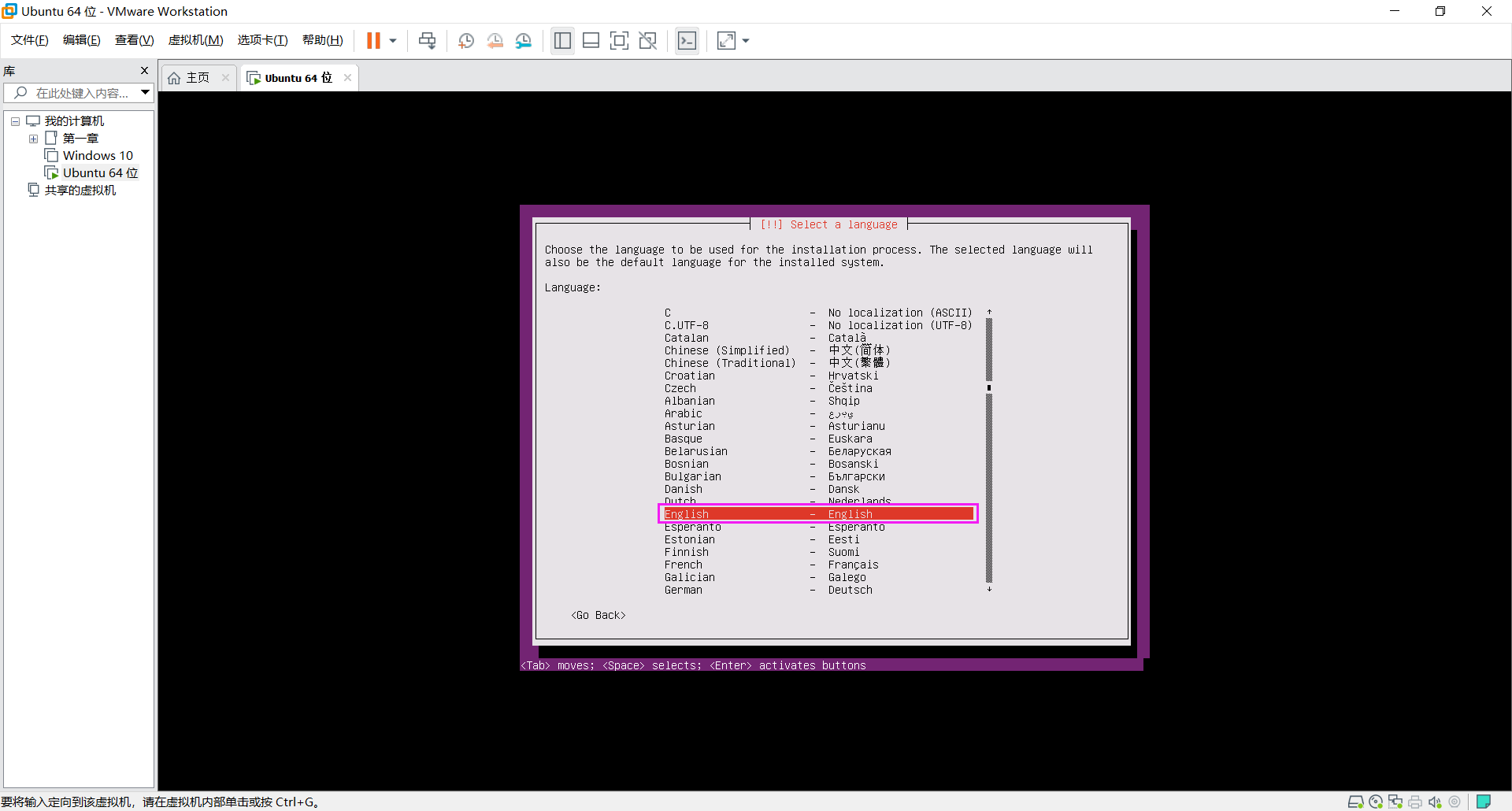This screenshot has height=811, width=1512.
Task: Click the library search input field
Action: pos(77,93)
